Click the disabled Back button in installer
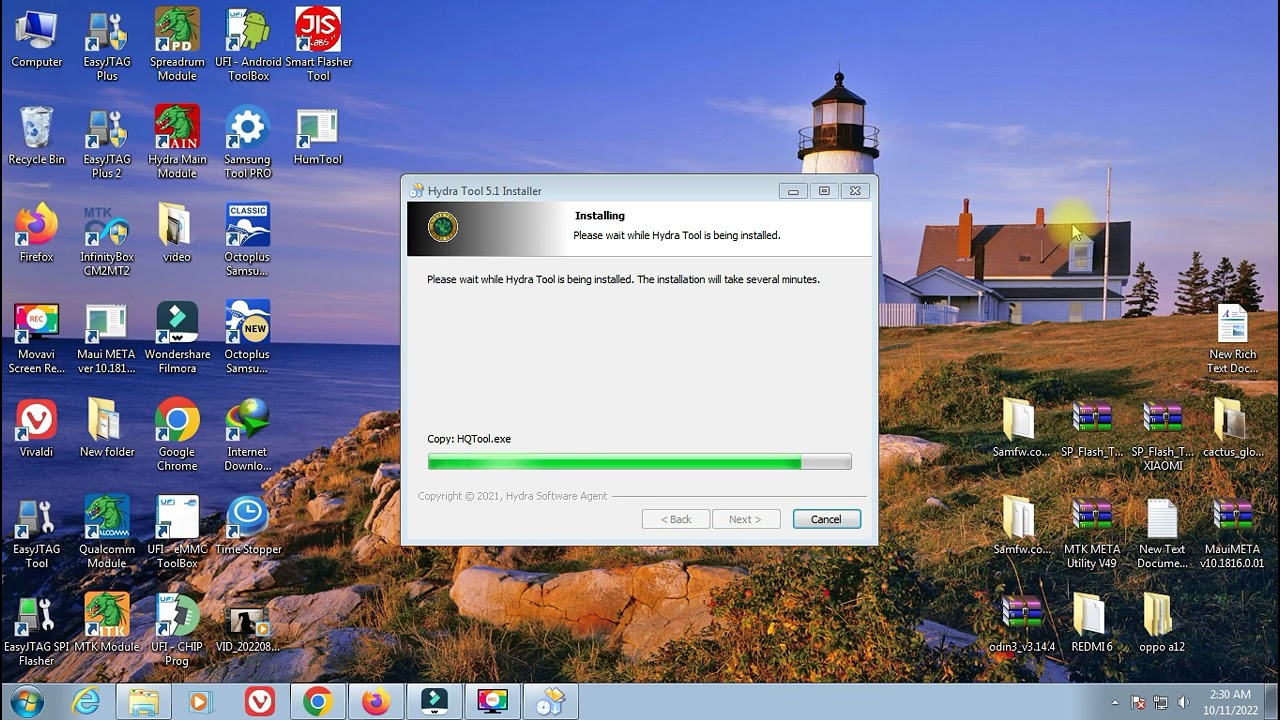1280x720 pixels. [675, 519]
